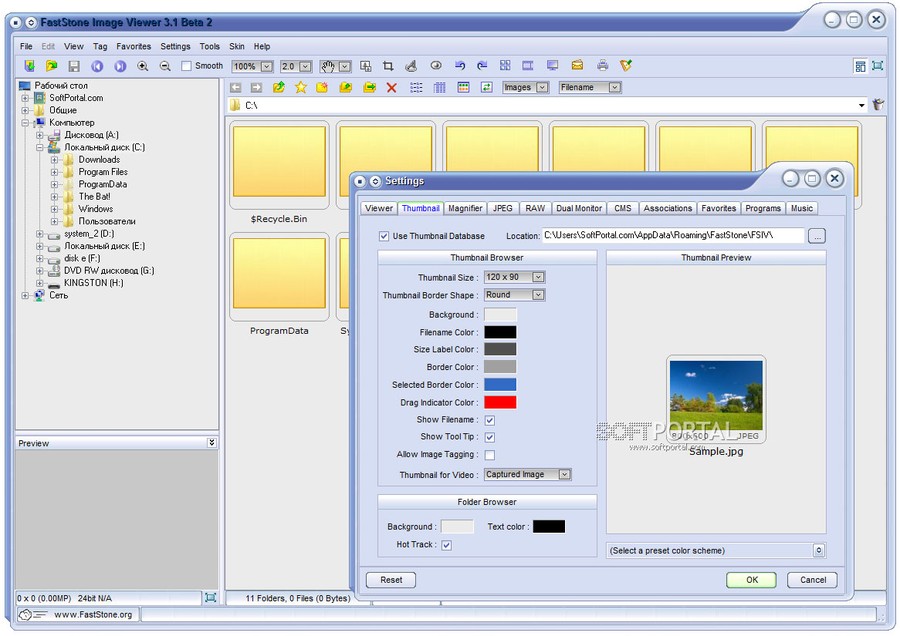Go to next image with right arrow icon

[120, 66]
